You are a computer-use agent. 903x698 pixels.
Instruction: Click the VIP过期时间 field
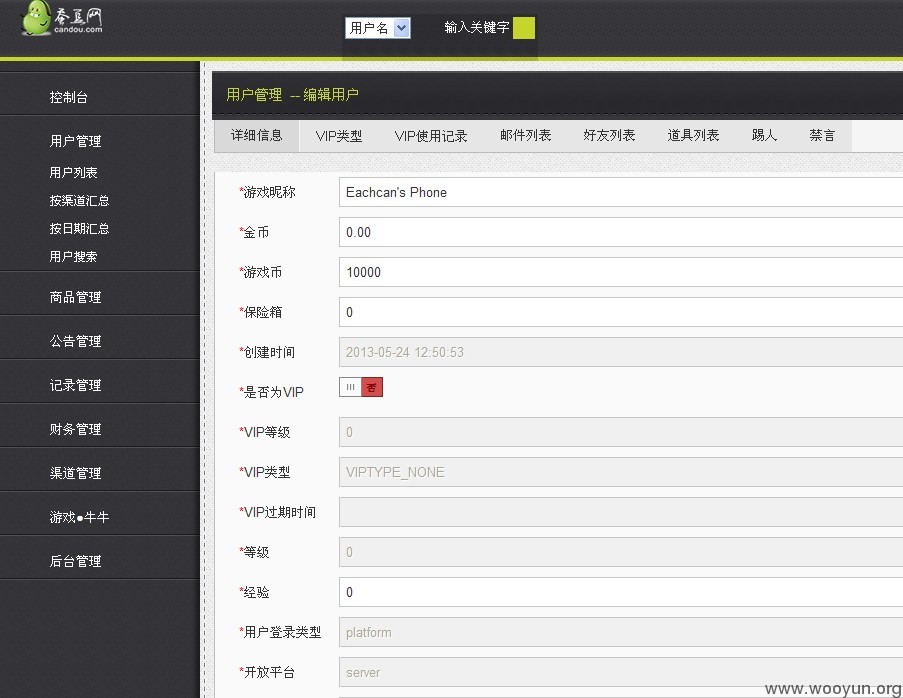[x=621, y=512]
